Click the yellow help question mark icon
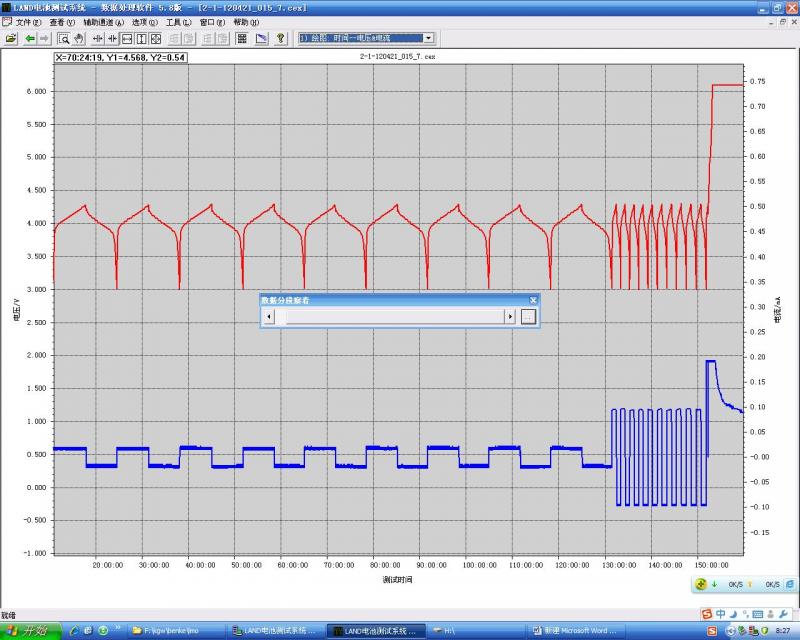This screenshot has height=640, width=800. [x=281, y=38]
